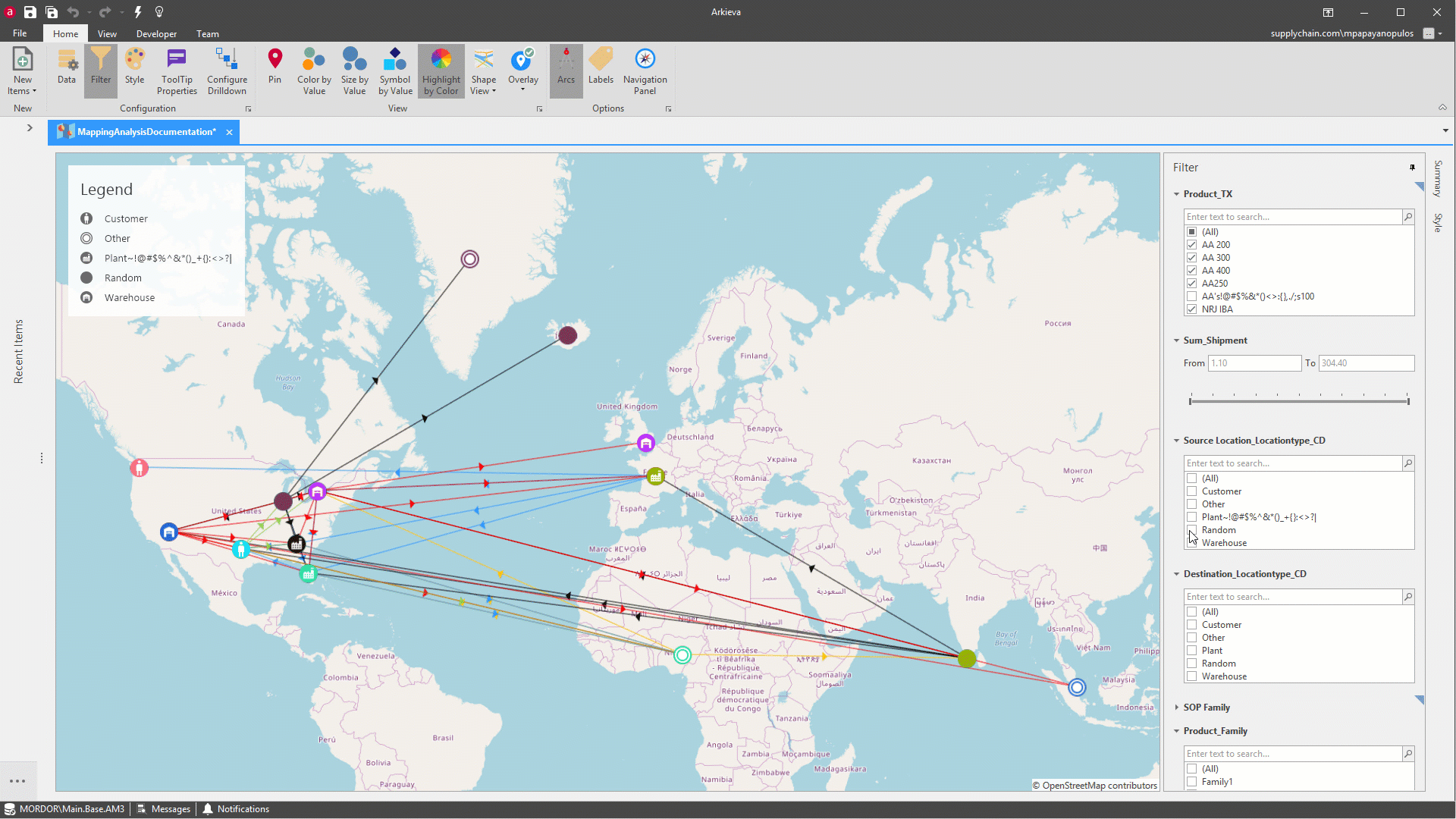1456x819 pixels.
Task: Switch to the View ribbon tab
Action: (107, 34)
